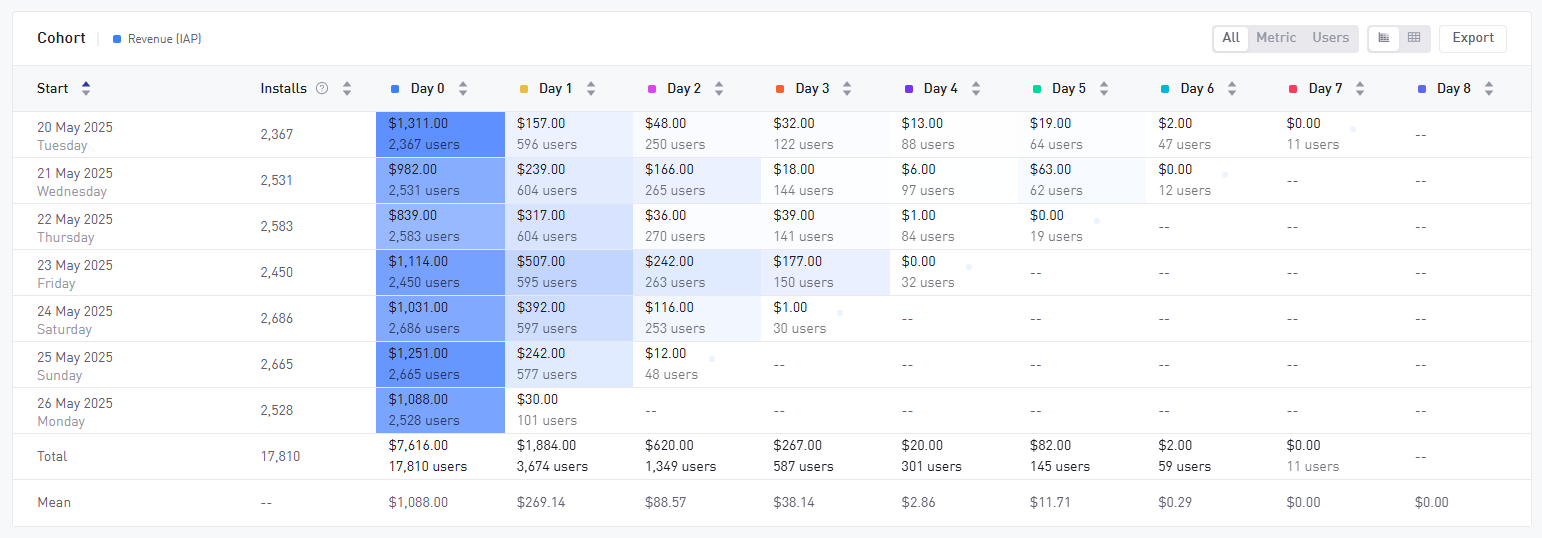This screenshot has width=1542, height=538.
Task: Open the Installs help tooltip icon
Action: [322, 88]
